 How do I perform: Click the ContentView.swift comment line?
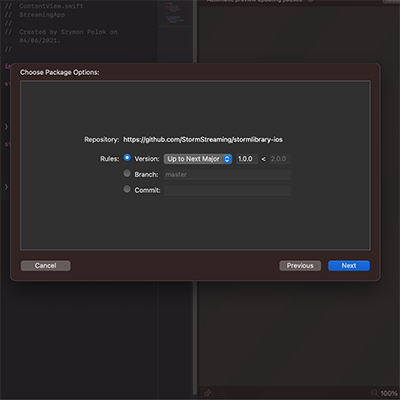tap(51, 6)
